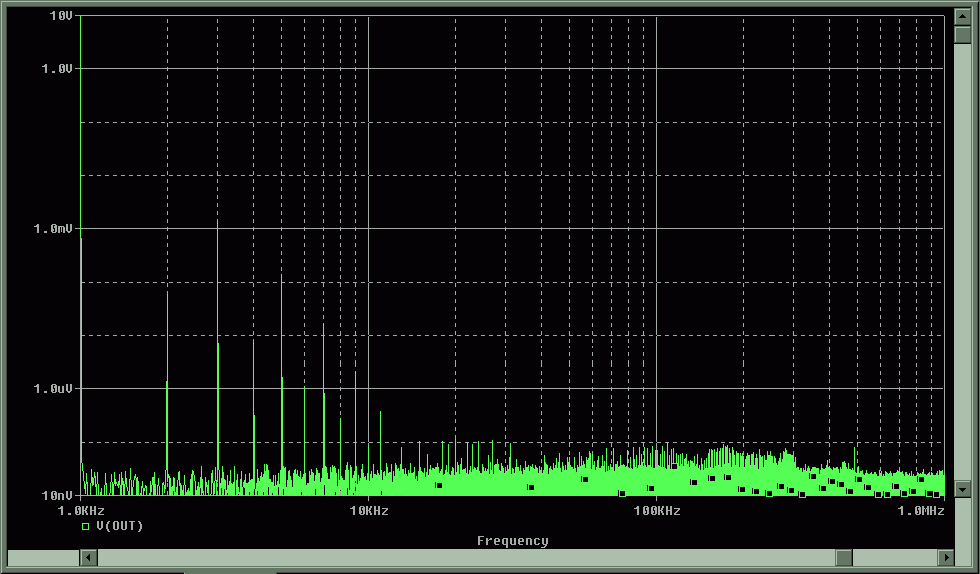Click the horizontal scrollbar right arrow
This screenshot has height=574, width=980.
[945, 557]
